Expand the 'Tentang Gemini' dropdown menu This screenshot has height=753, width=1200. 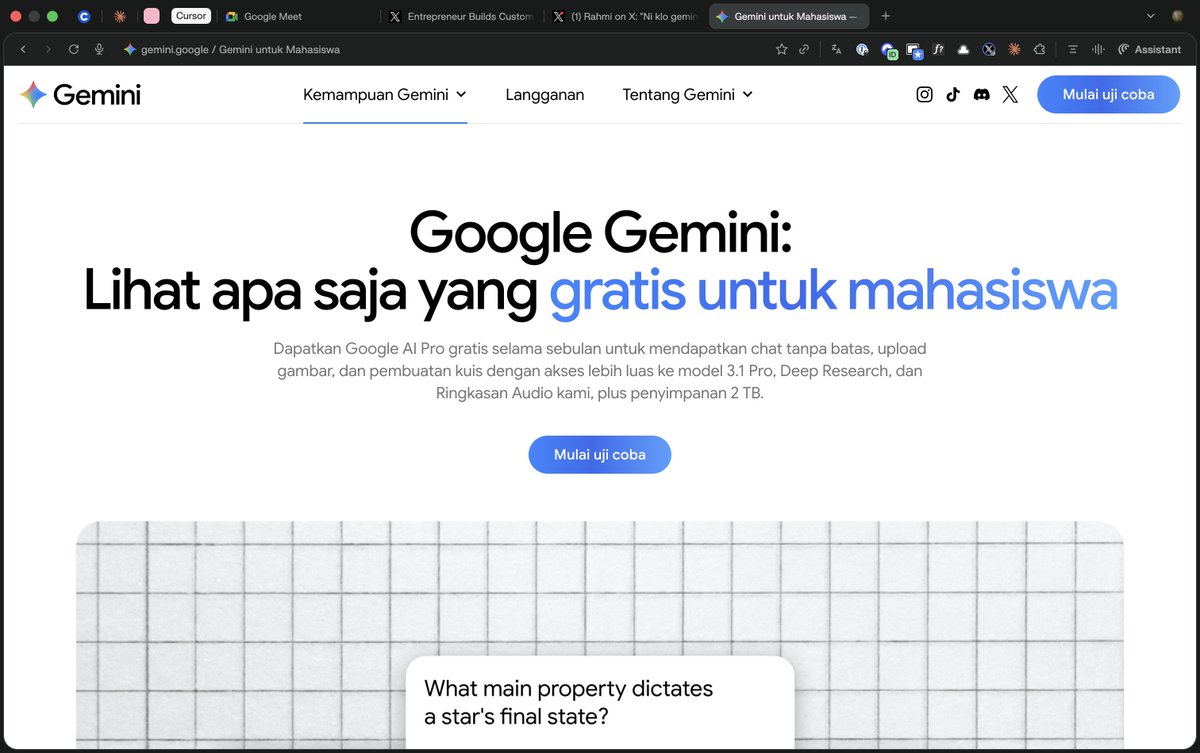point(688,95)
